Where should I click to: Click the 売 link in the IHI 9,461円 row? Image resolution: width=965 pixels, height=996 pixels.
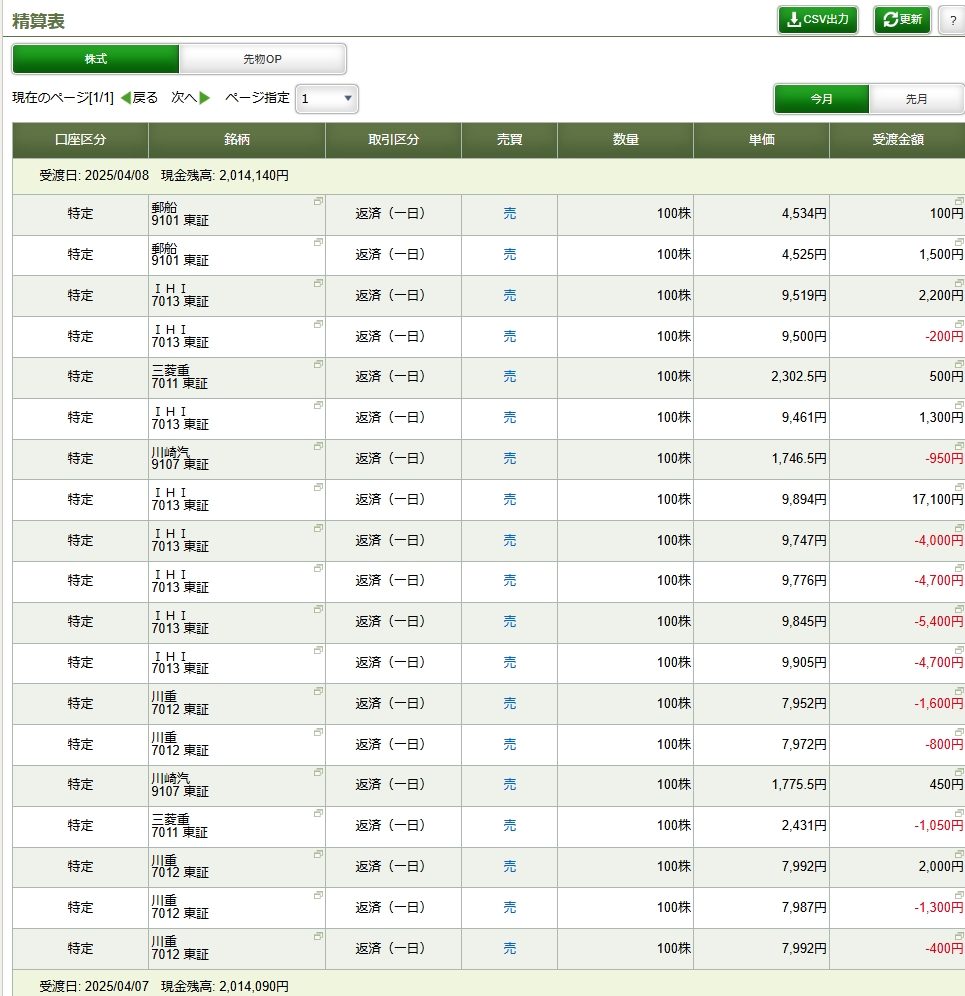coord(509,417)
